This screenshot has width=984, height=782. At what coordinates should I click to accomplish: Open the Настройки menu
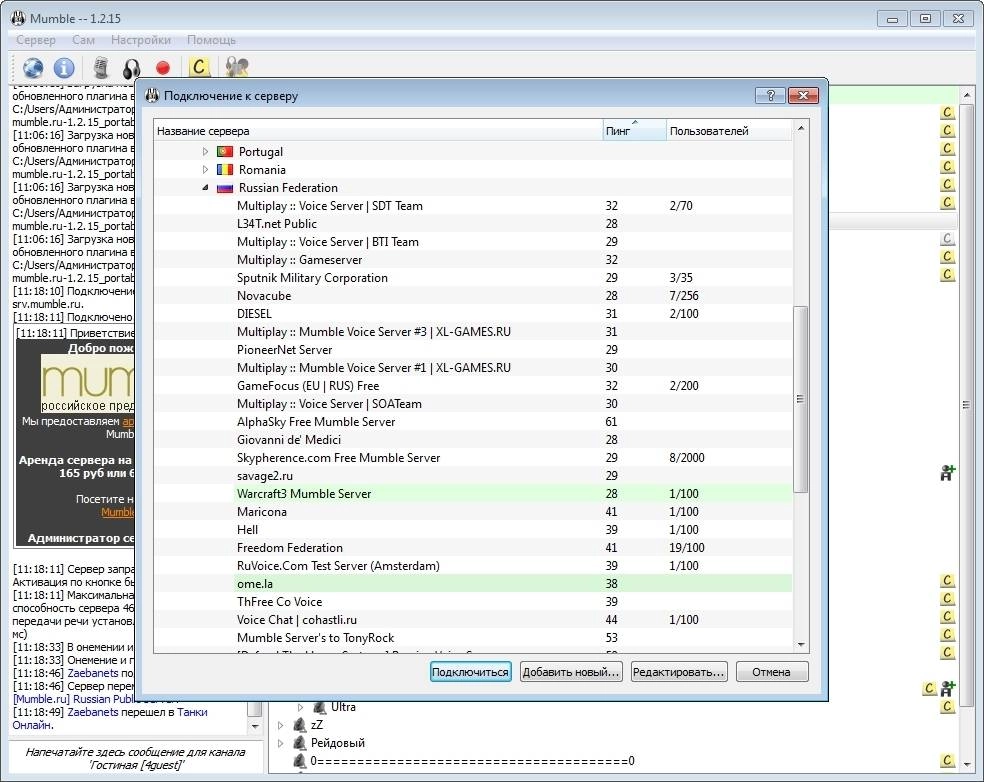point(141,40)
